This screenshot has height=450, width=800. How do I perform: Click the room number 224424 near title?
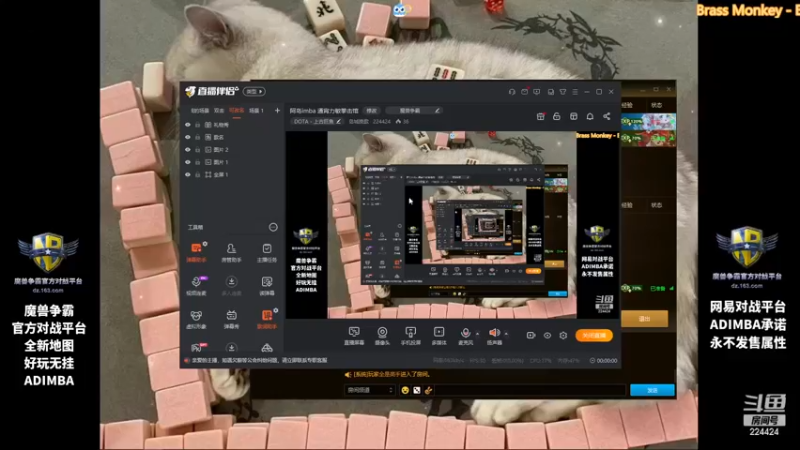click(381, 121)
